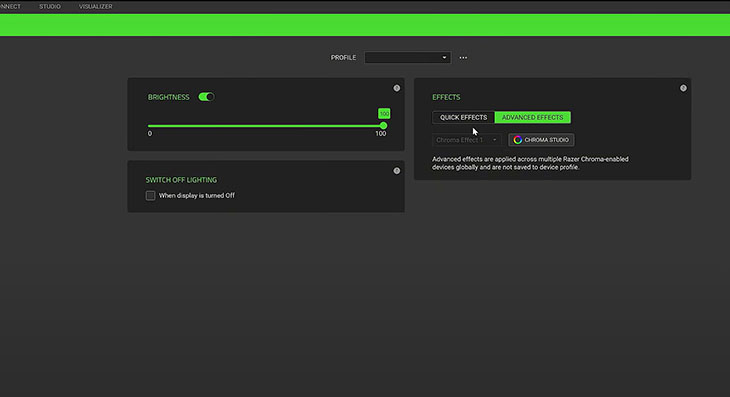The height and width of the screenshot is (397, 730).
Task: Click the 'SWITCH OFF LIGHTING' heading
Action: [181, 180]
